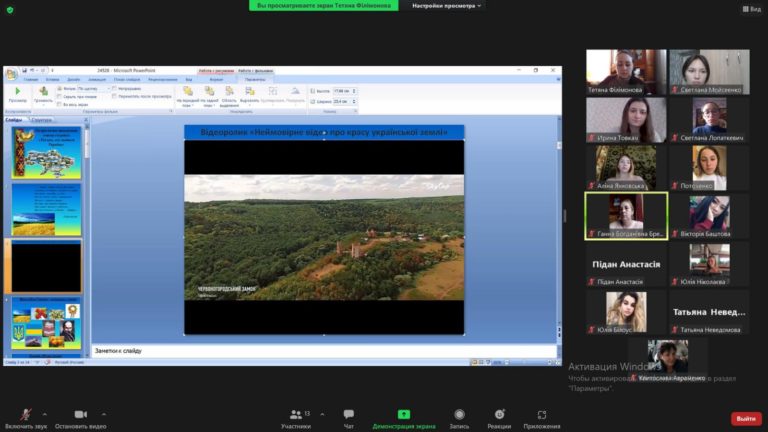Open the Участники participants panel

(x=294, y=416)
